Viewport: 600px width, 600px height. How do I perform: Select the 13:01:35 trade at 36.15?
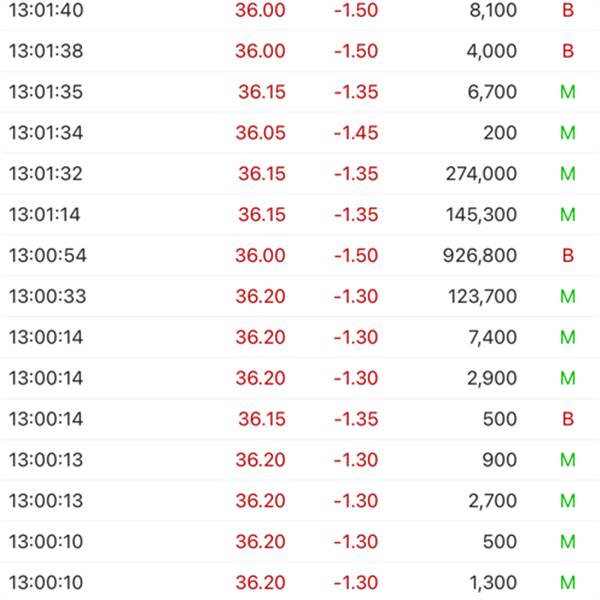[300, 92]
